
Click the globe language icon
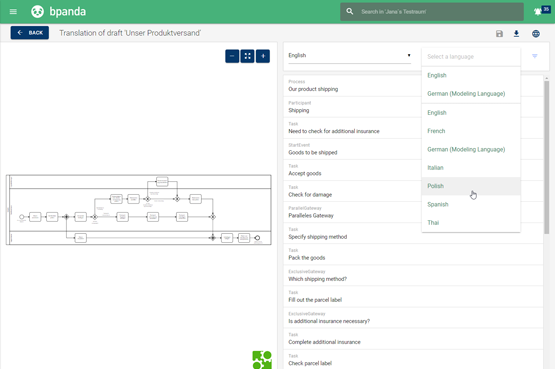click(536, 34)
